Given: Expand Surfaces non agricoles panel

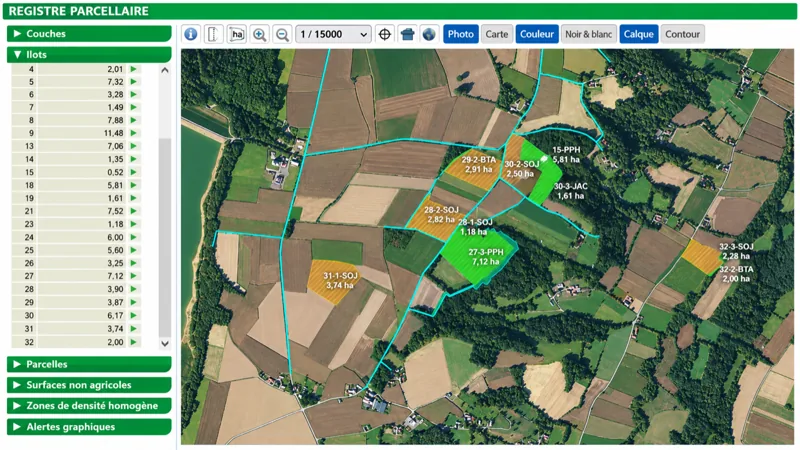Looking at the screenshot, I should pyautogui.click(x=89, y=385).
